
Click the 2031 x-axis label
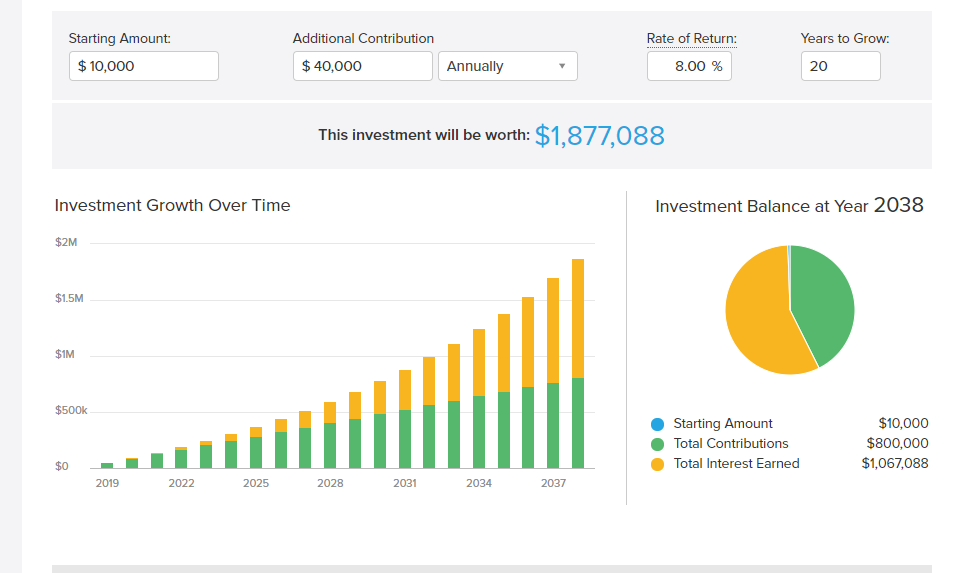click(x=405, y=483)
